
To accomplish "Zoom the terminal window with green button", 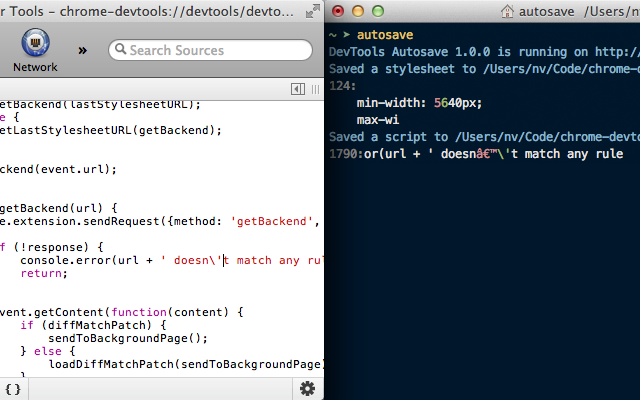I will 378,11.
